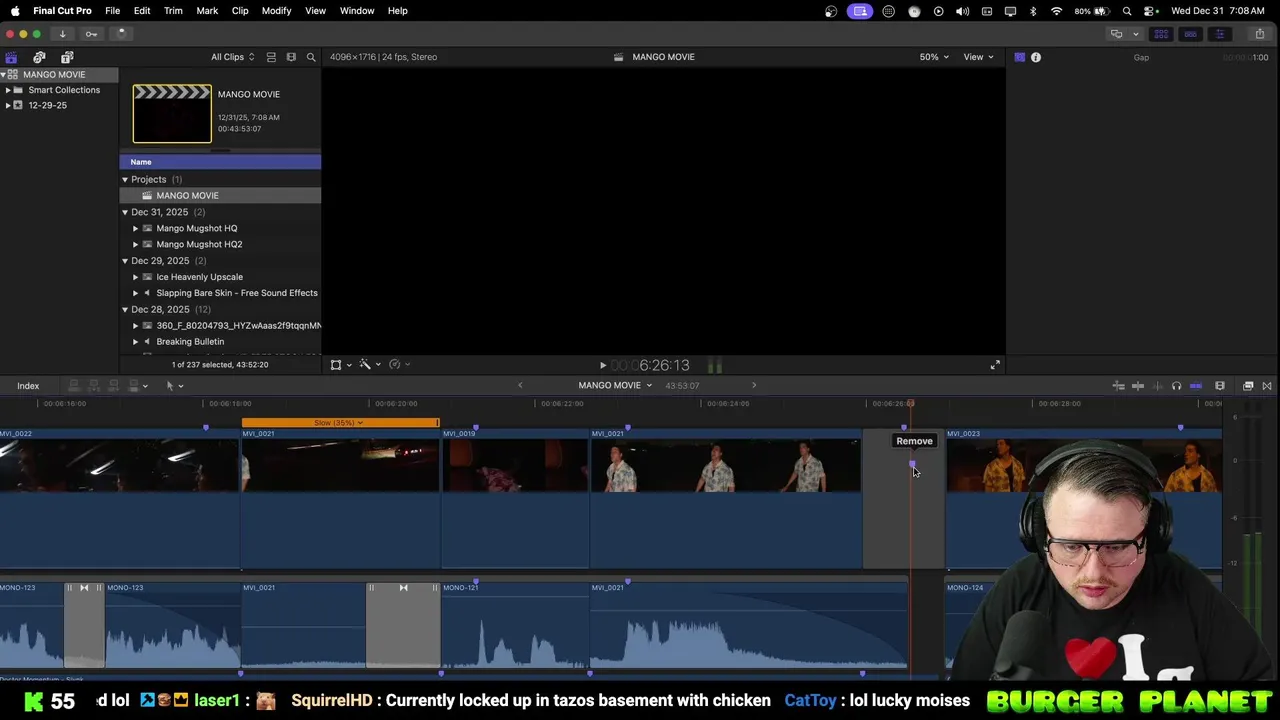1280x720 pixels.
Task: Toggle solo headphones button
Action: click(1176, 386)
